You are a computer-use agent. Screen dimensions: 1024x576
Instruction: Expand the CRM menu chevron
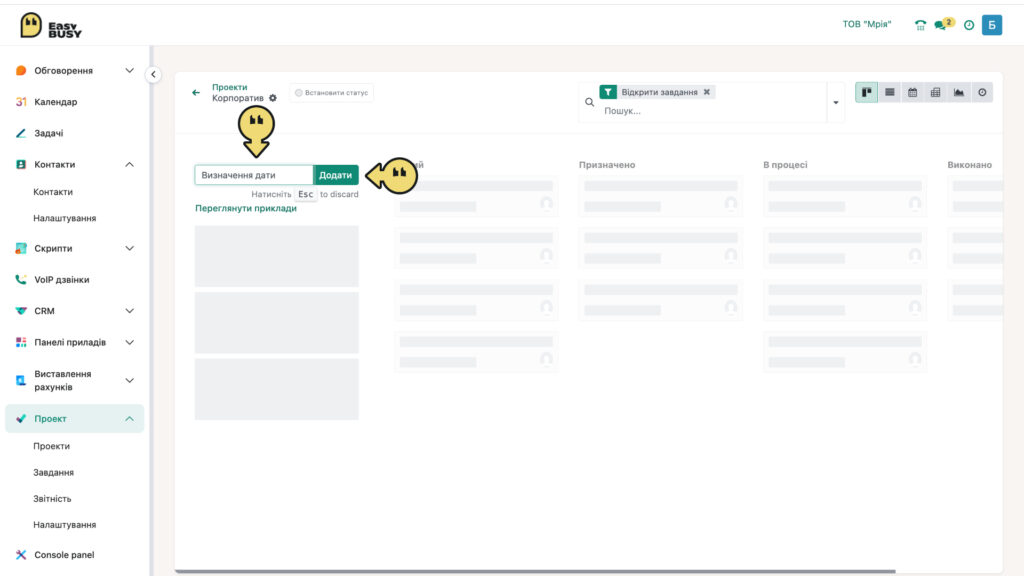click(129, 311)
